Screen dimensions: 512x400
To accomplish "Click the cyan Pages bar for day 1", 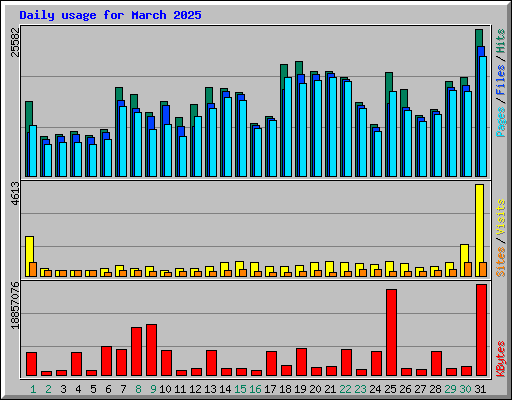I will (x=33, y=151).
